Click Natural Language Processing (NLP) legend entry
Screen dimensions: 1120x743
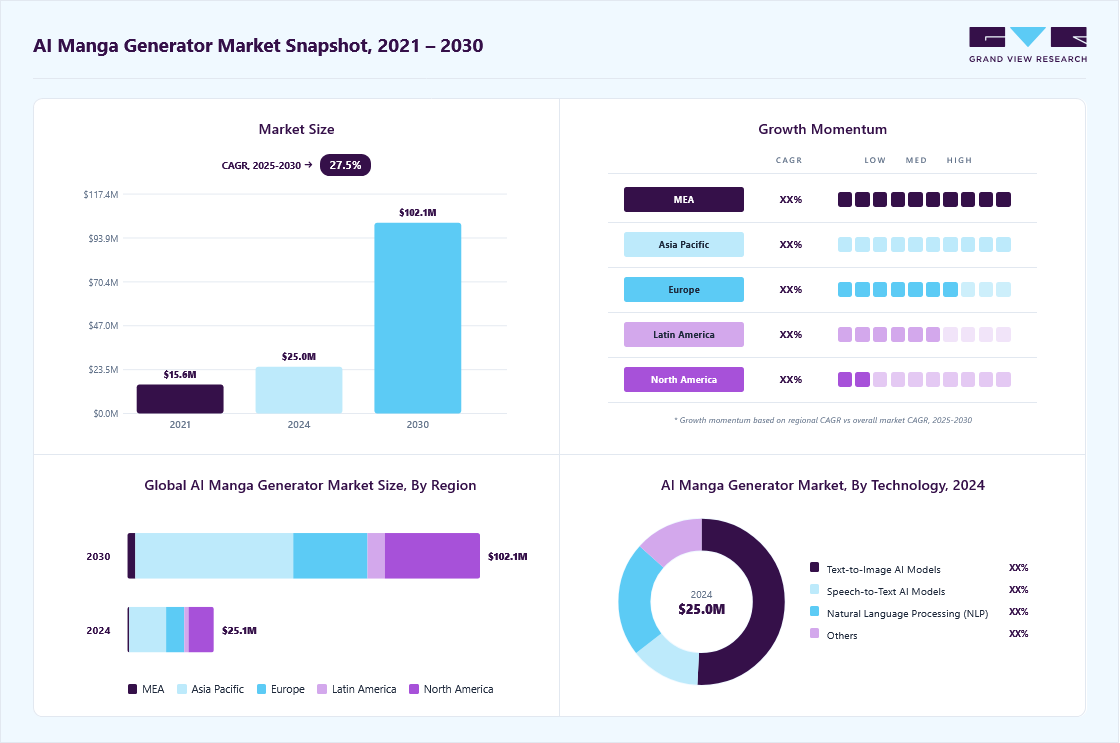click(907, 614)
